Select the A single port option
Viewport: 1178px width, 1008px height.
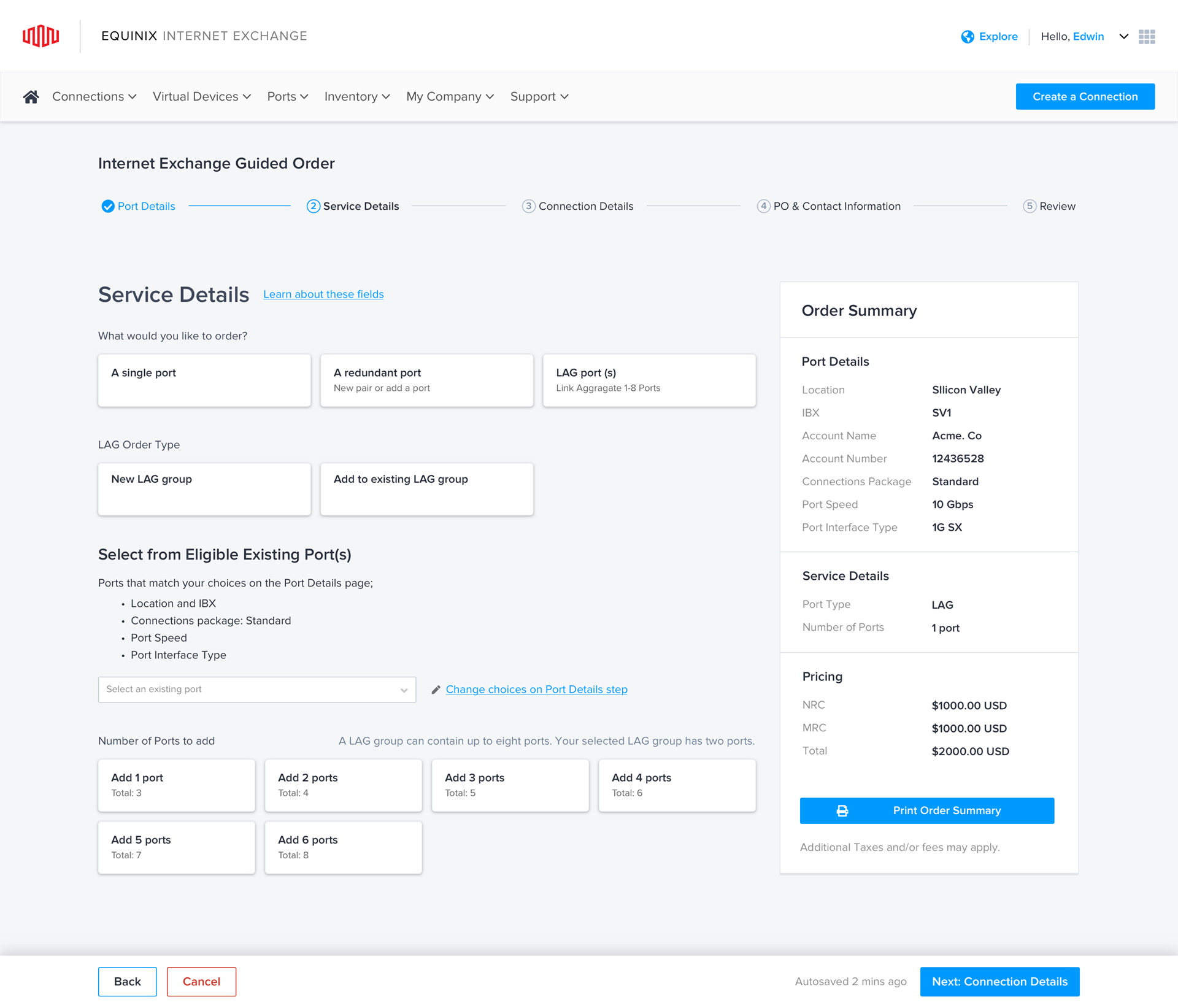[x=204, y=380]
